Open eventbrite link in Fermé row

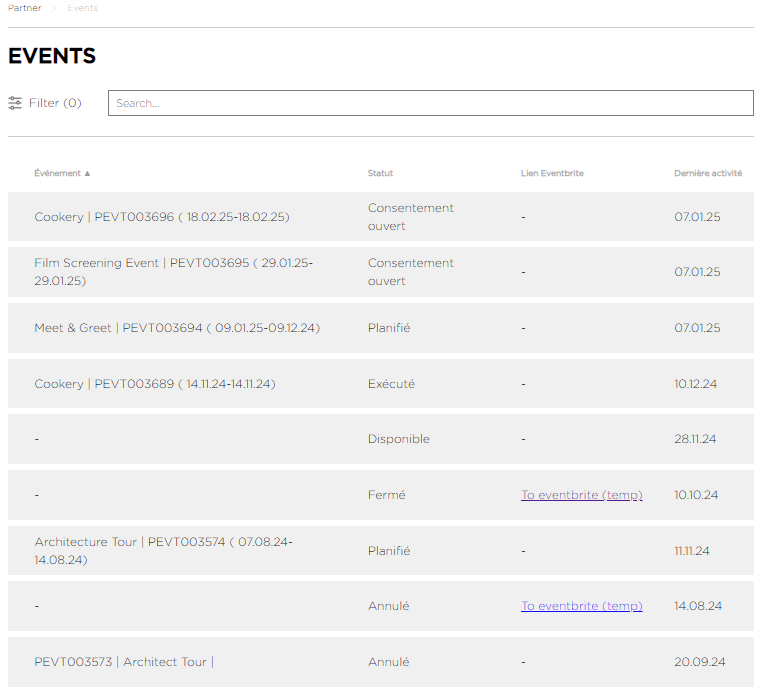point(582,495)
